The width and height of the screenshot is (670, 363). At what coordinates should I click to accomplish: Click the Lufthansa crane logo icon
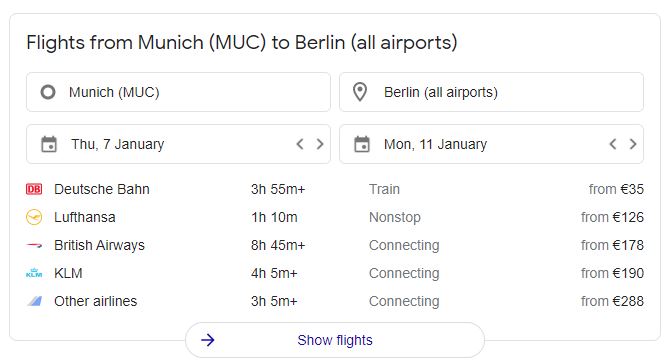click(x=34, y=217)
